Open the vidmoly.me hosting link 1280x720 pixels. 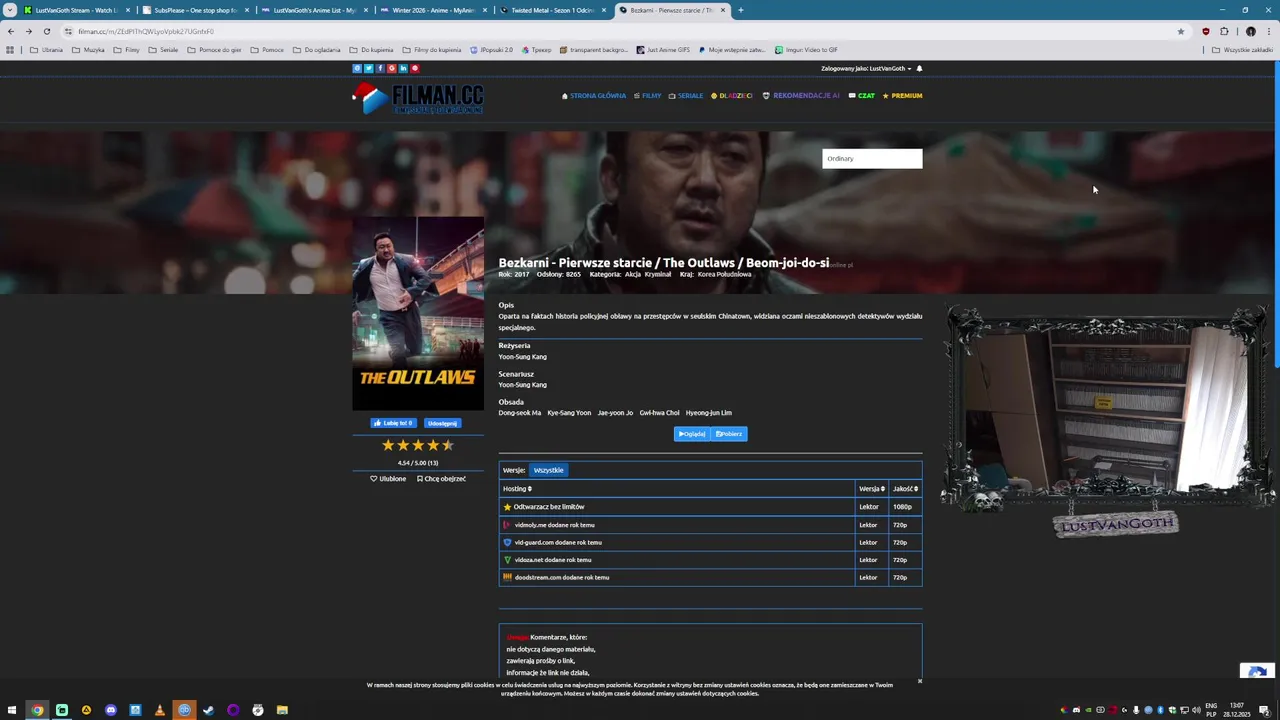(554, 525)
